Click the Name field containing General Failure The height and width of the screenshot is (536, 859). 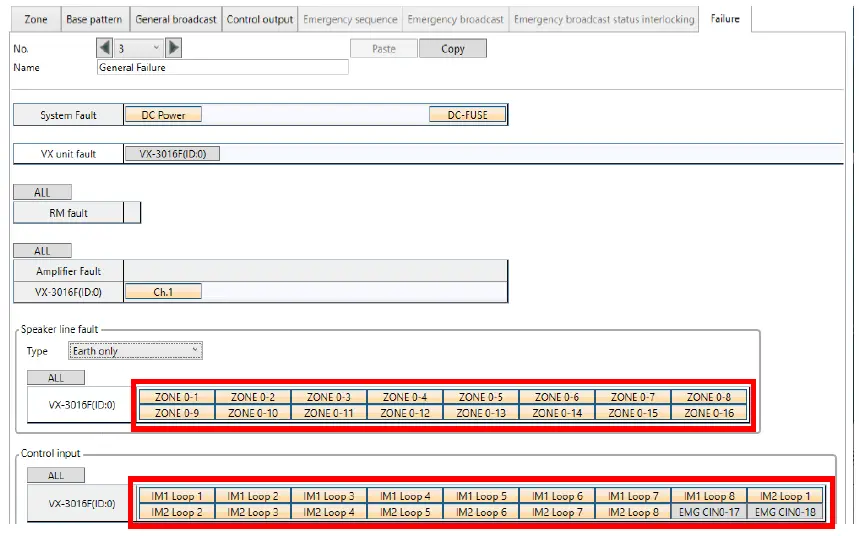click(222, 67)
